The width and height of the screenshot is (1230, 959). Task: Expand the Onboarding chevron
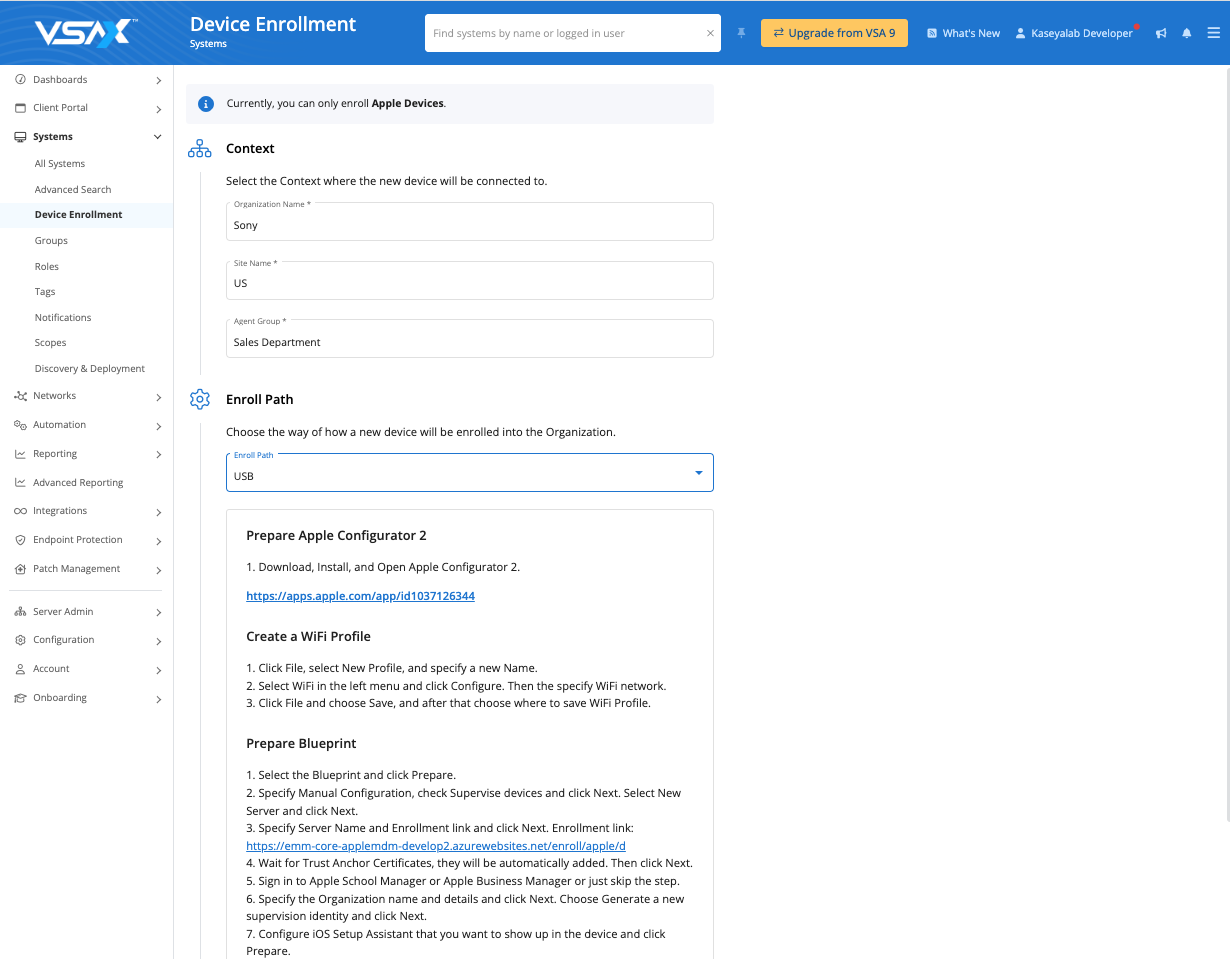point(158,699)
